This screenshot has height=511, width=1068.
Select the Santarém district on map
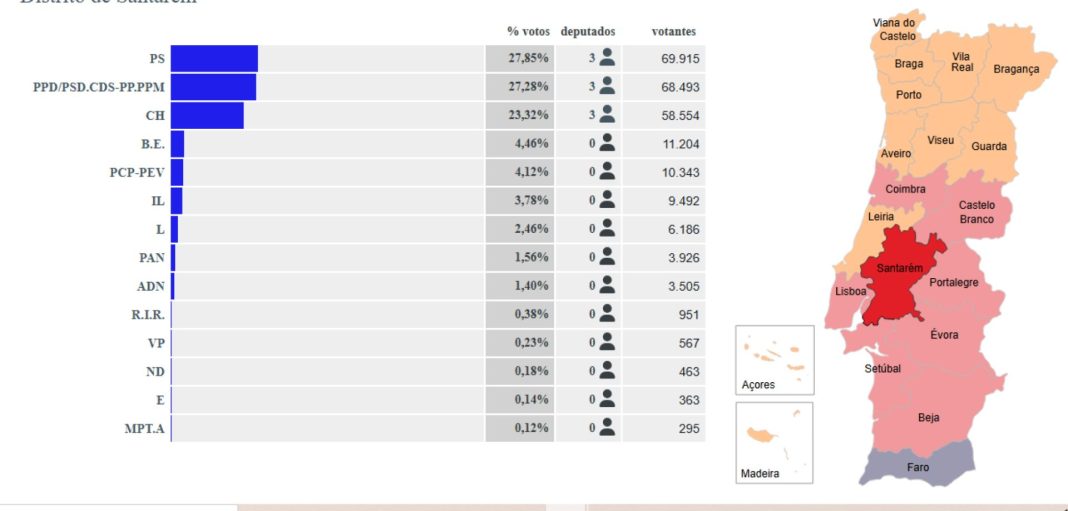899,275
